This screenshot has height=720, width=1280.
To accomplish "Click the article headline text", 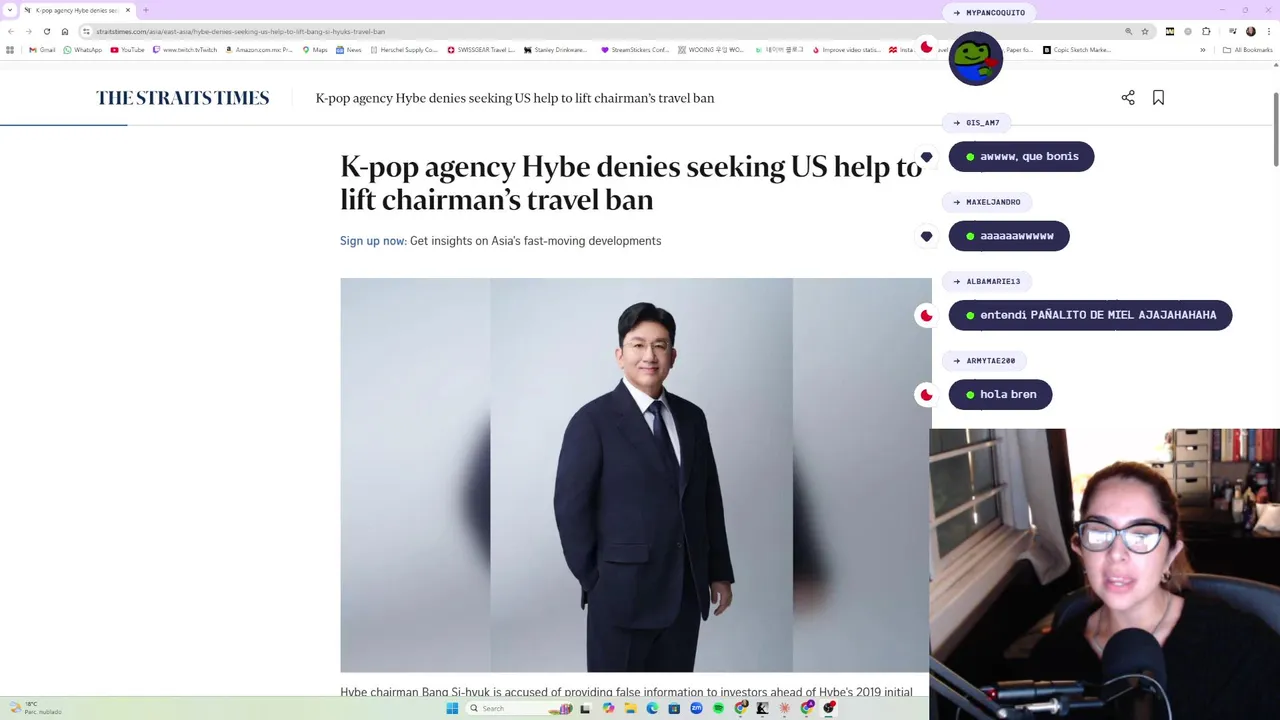I will pyautogui.click(x=631, y=182).
